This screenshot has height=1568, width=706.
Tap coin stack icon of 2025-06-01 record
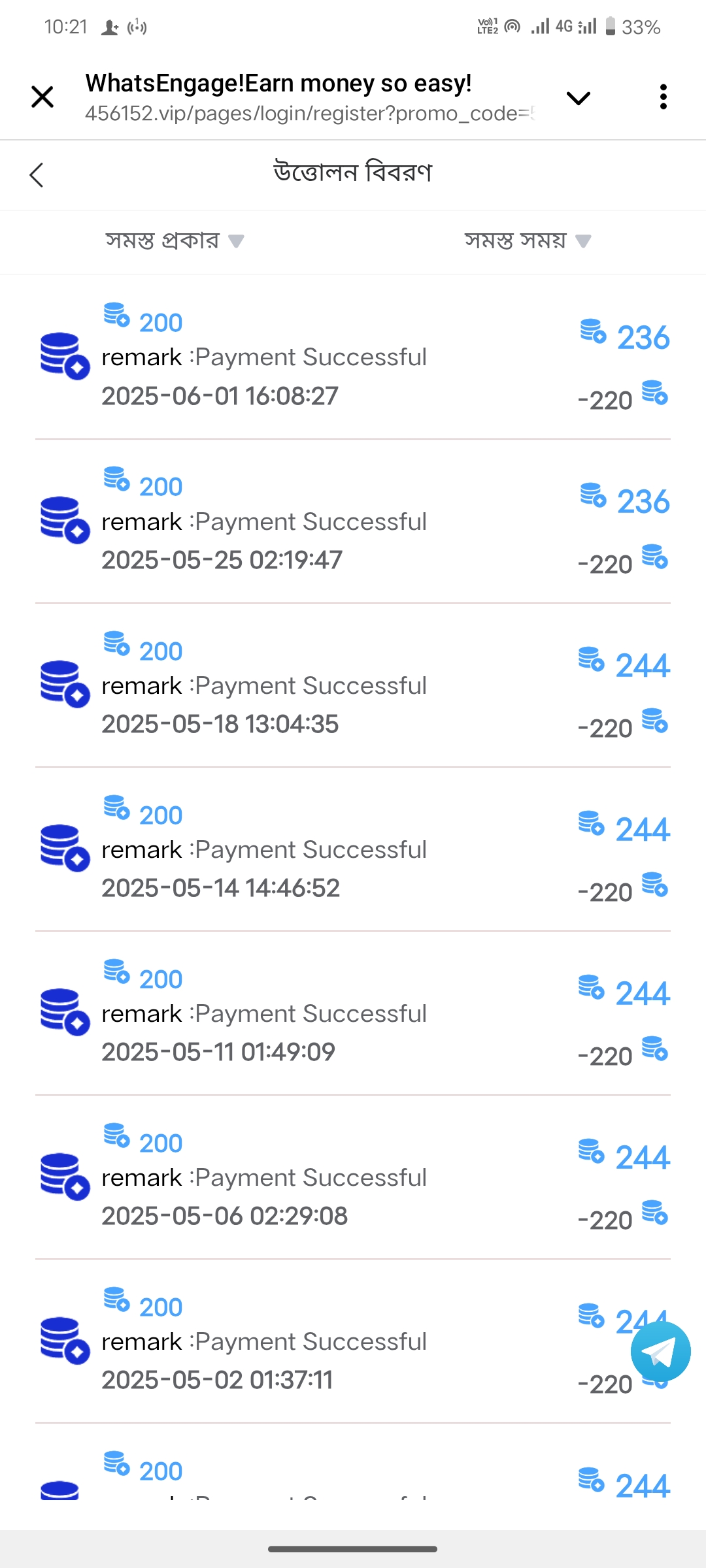point(64,355)
